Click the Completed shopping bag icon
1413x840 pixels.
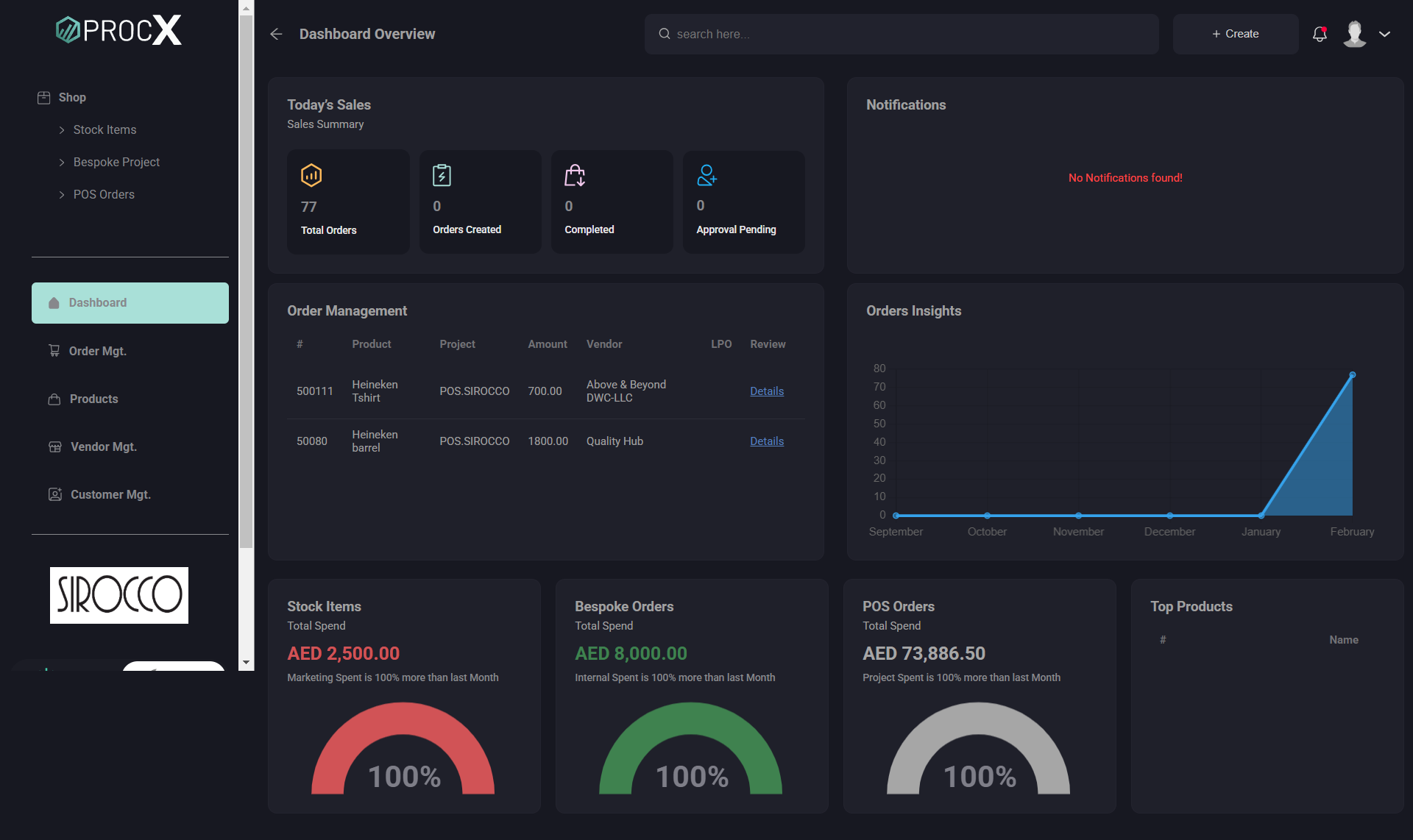[574, 175]
